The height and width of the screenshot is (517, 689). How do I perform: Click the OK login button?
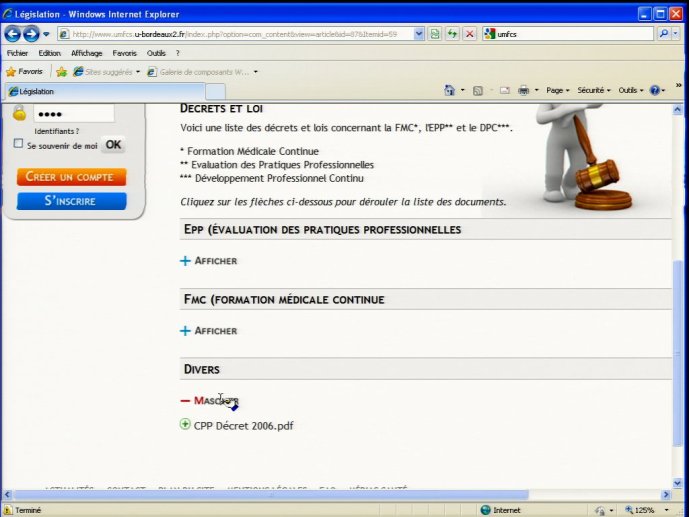coord(113,145)
